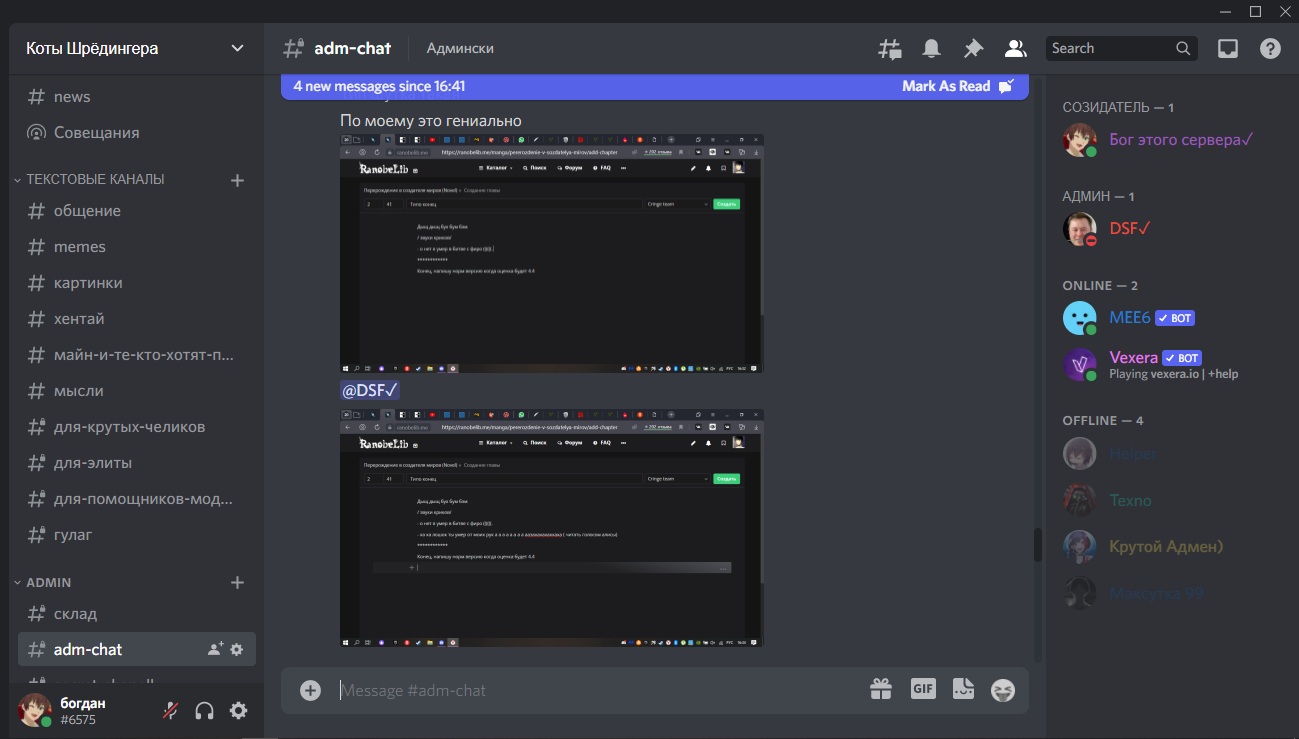
Task: Open the Коты Шрёдингера server dropdown
Action: tap(136, 48)
